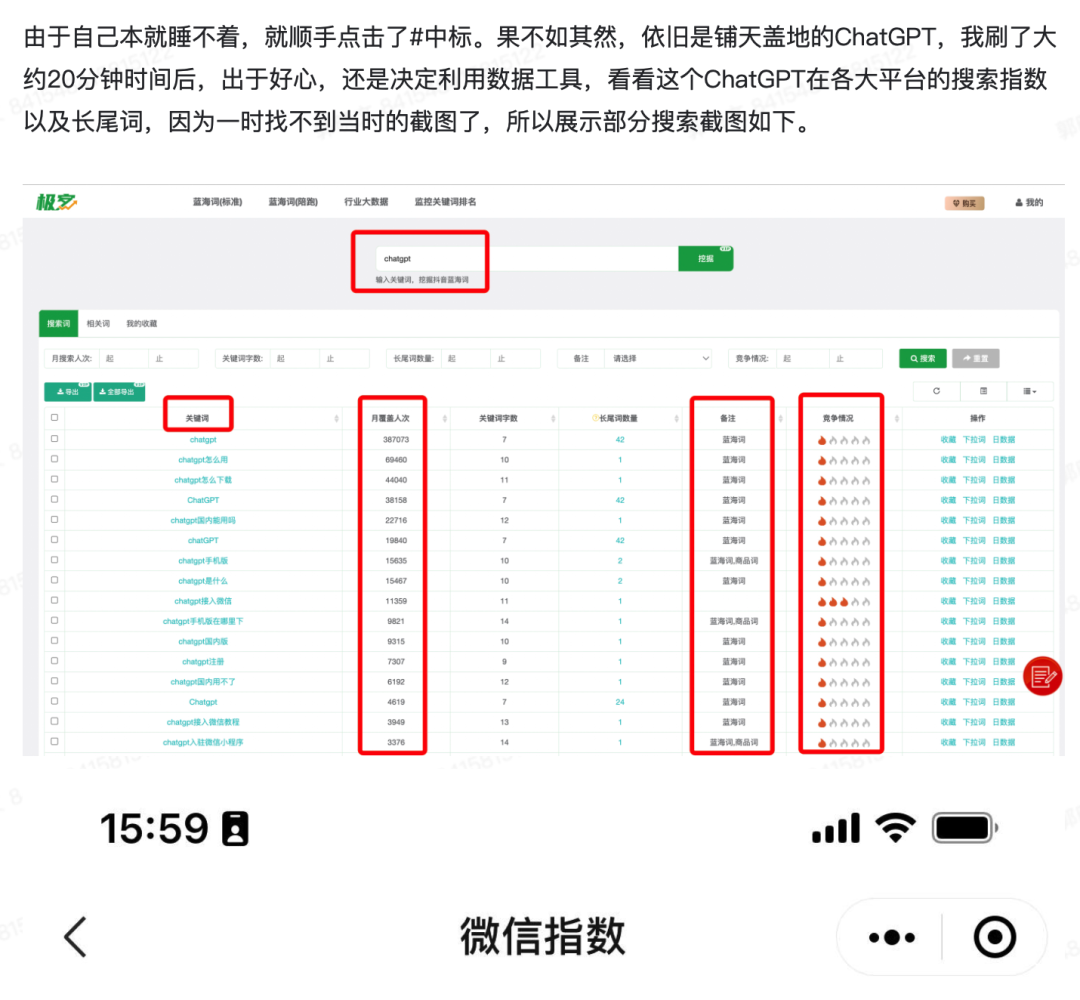Focus the chatgpt keyword input field
Image resolution: width=1080 pixels, height=1000 pixels.
[527, 258]
